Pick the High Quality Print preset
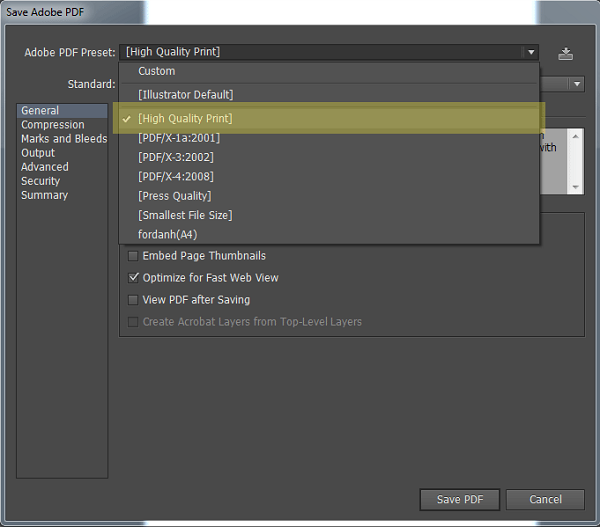The height and width of the screenshot is (527, 600). point(186,119)
